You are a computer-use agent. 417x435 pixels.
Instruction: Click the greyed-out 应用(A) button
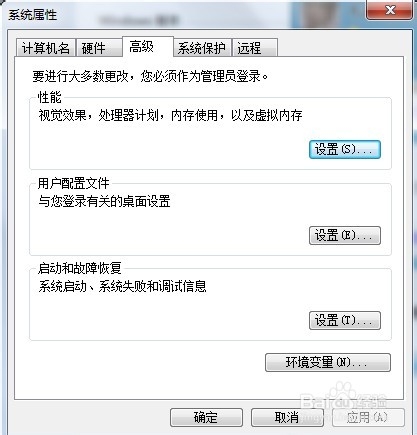pos(368,417)
